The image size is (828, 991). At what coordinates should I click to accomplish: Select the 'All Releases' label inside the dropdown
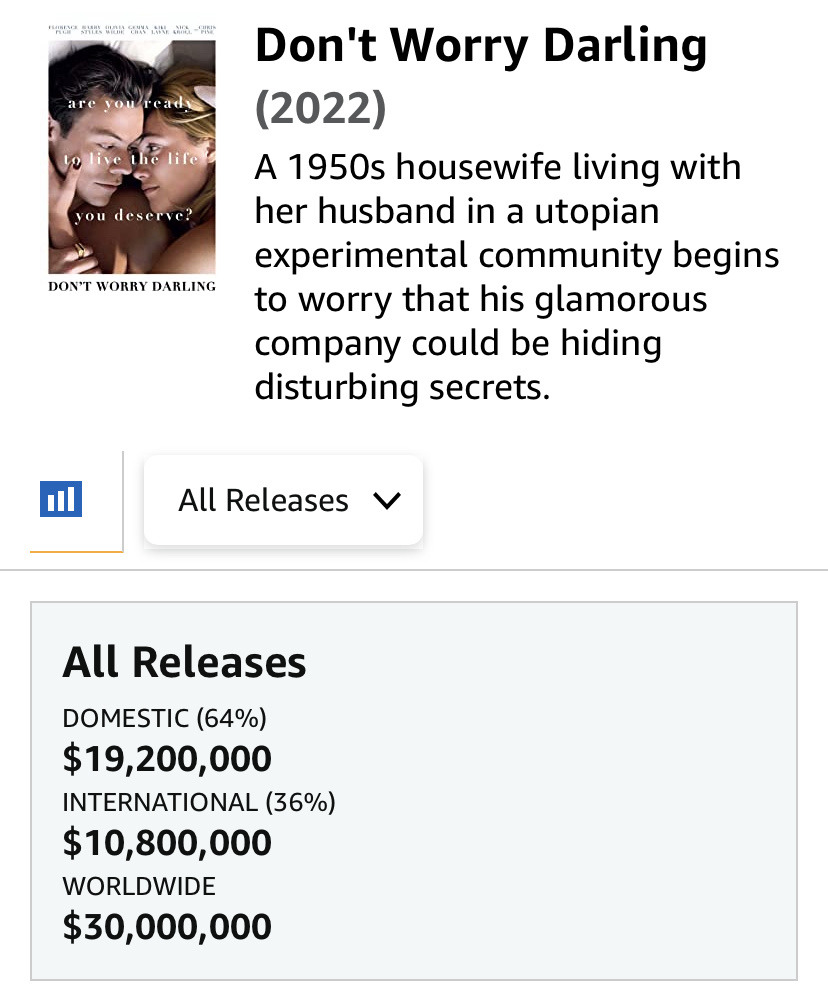[263, 500]
